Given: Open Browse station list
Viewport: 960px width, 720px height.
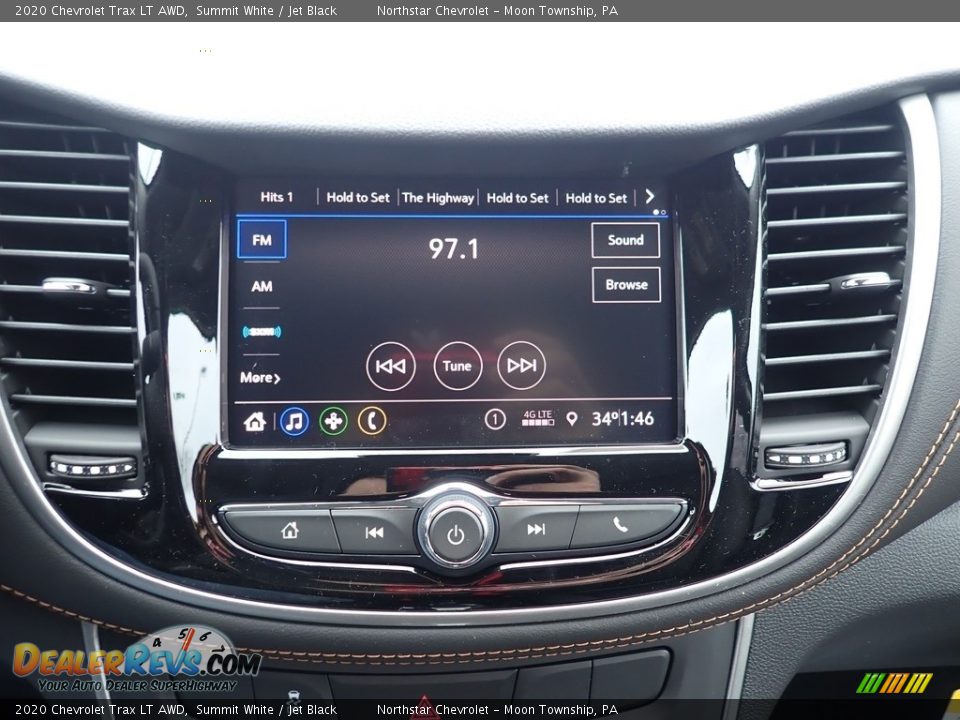Looking at the screenshot, I should [x=626, y=285].
